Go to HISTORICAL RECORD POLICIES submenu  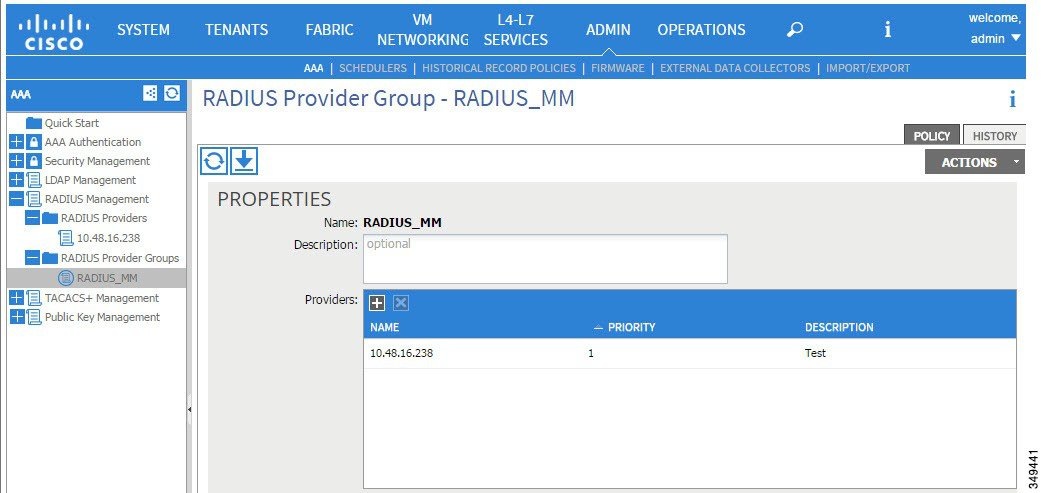499,68
